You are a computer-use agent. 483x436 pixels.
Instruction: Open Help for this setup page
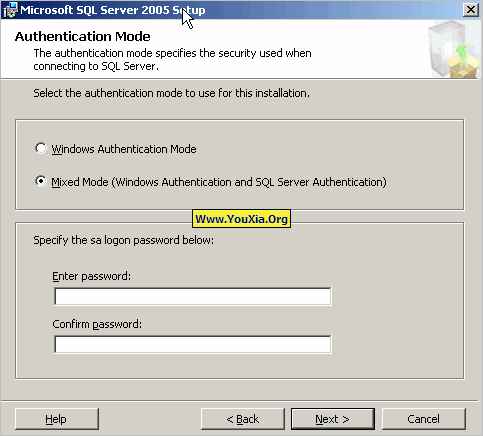coord(57,419)
